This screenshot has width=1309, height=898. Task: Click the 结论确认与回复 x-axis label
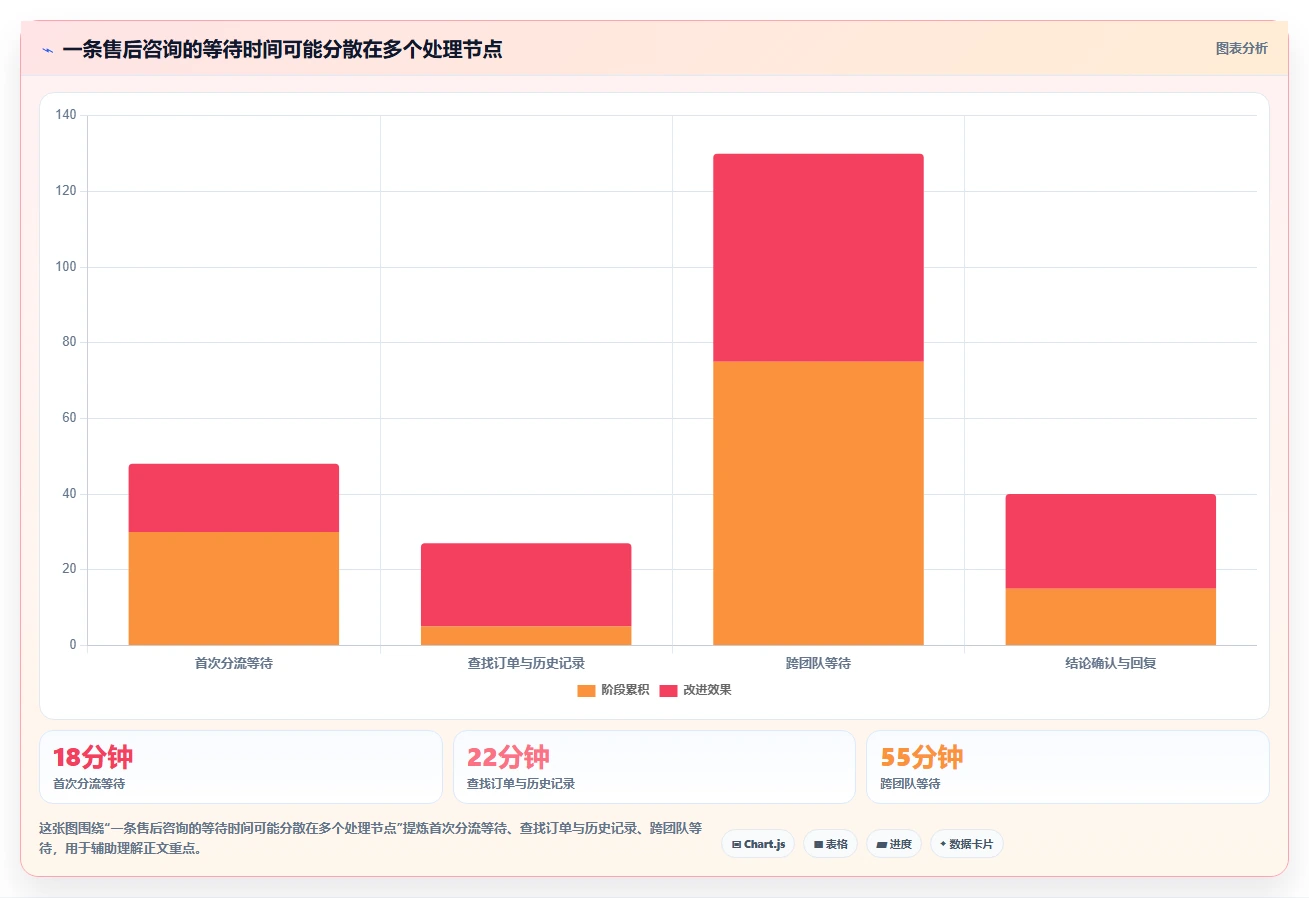coord(1111,663)
